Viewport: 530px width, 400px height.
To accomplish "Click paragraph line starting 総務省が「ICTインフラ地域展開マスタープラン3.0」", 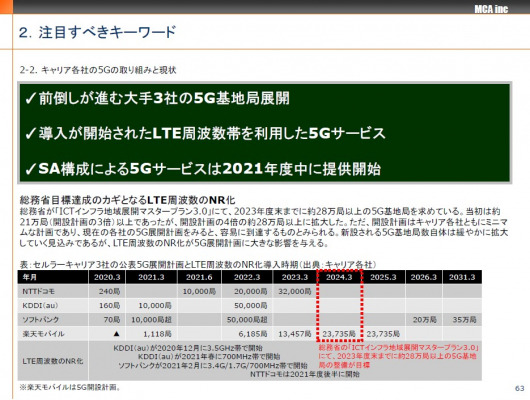I will pyautogui.click(x=260, y=212).
